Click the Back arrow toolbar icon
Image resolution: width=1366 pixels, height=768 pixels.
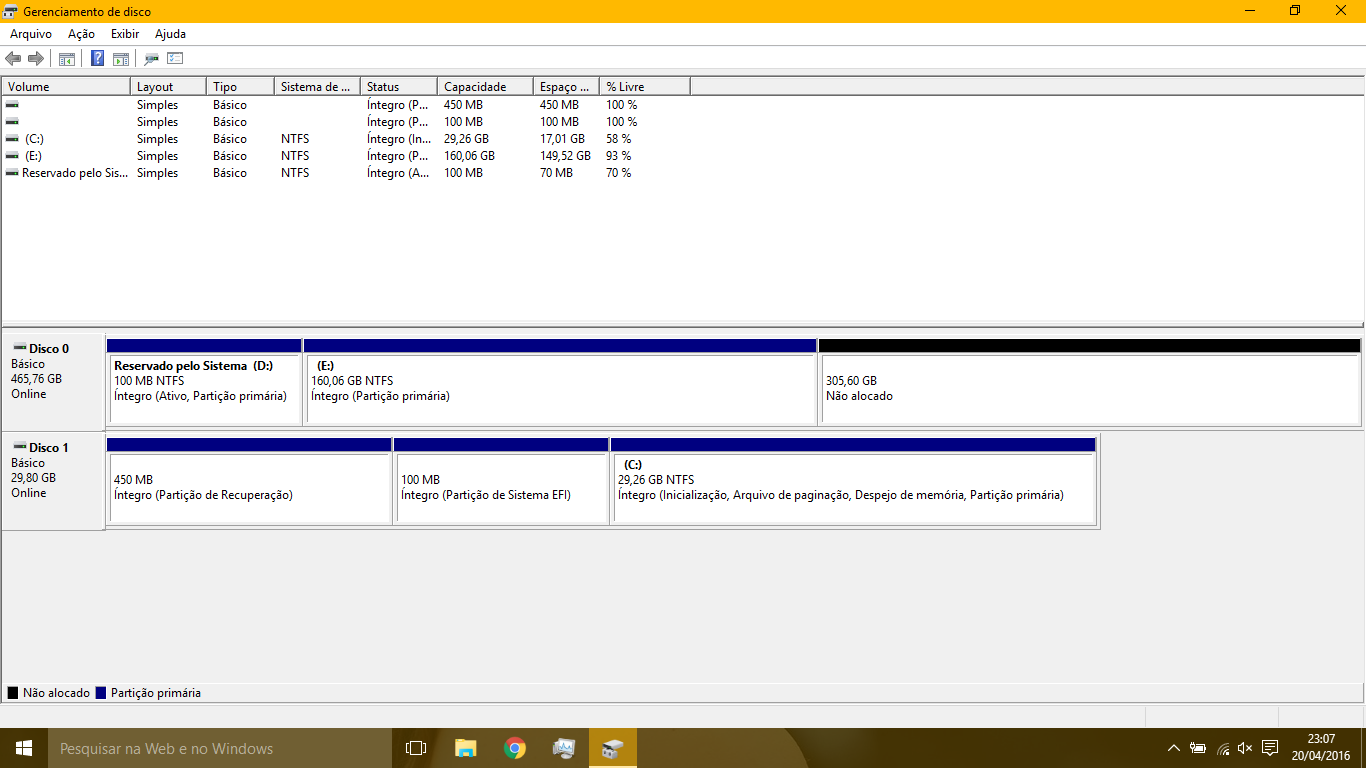click(x=13, y=58)
